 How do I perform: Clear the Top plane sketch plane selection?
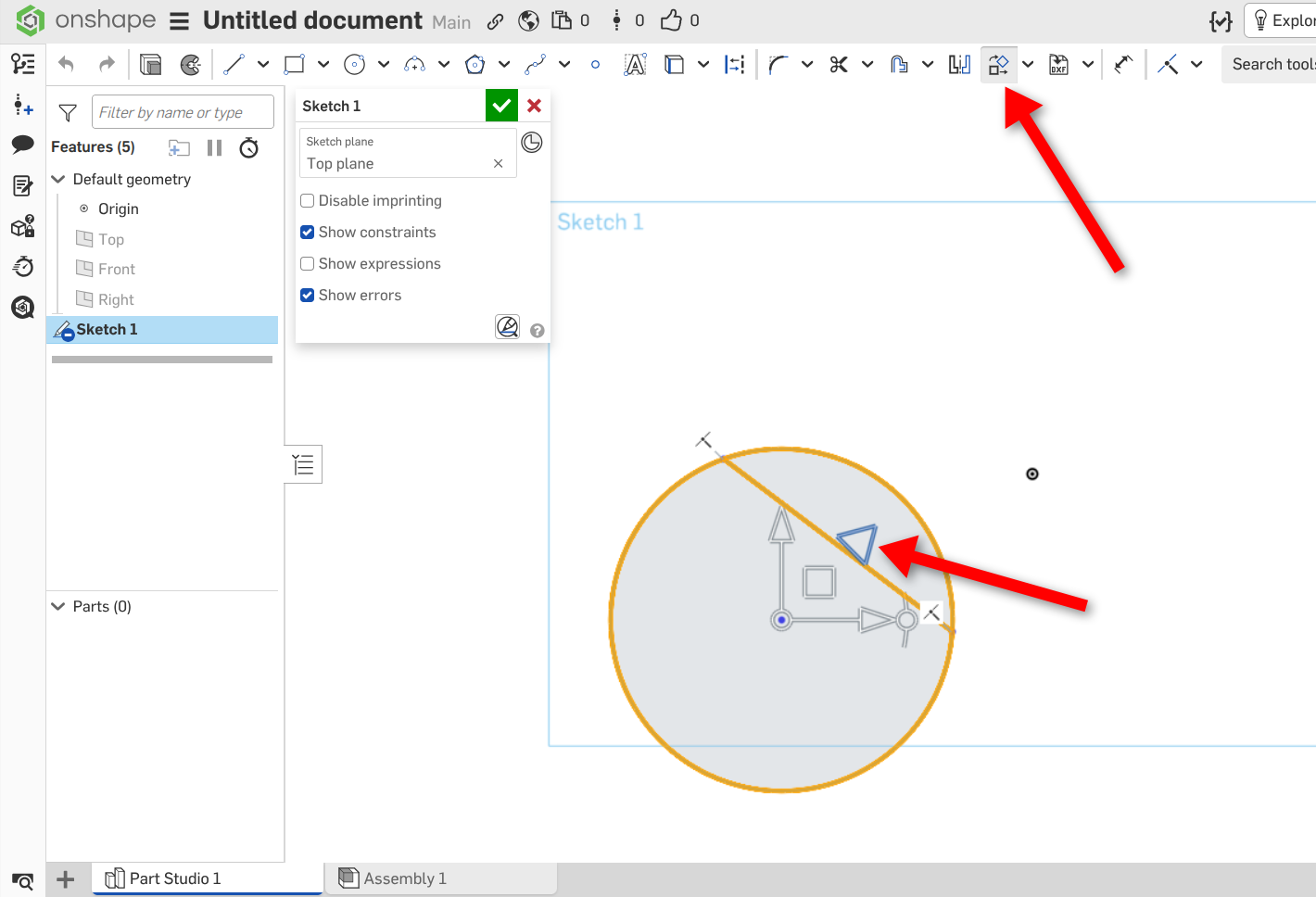pos(499,163)
